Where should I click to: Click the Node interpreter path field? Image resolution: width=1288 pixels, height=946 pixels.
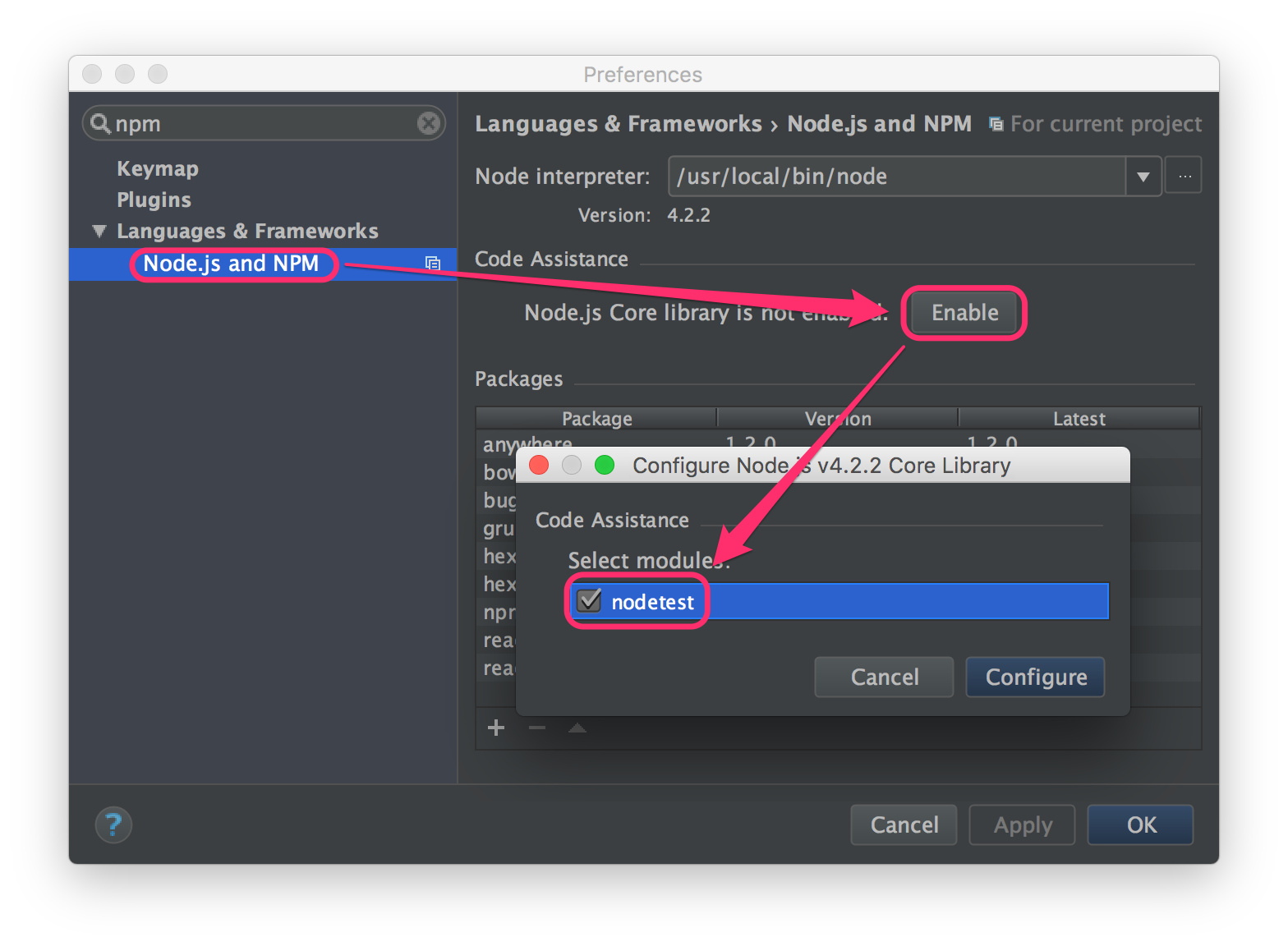[895, 177]
